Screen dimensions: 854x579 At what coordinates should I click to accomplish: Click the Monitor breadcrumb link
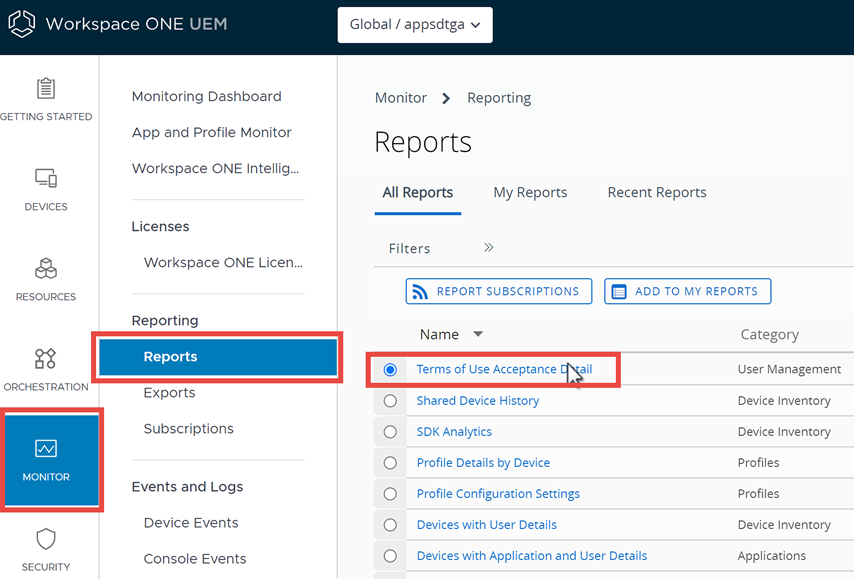[x=401, y=98]
